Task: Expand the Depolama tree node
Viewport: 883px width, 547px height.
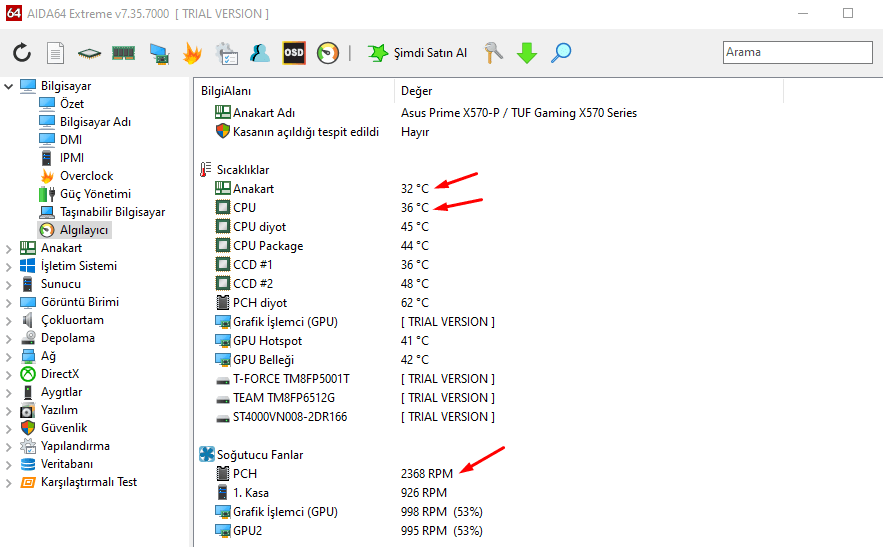Action: pyautogui.click(x=9, y=338)
